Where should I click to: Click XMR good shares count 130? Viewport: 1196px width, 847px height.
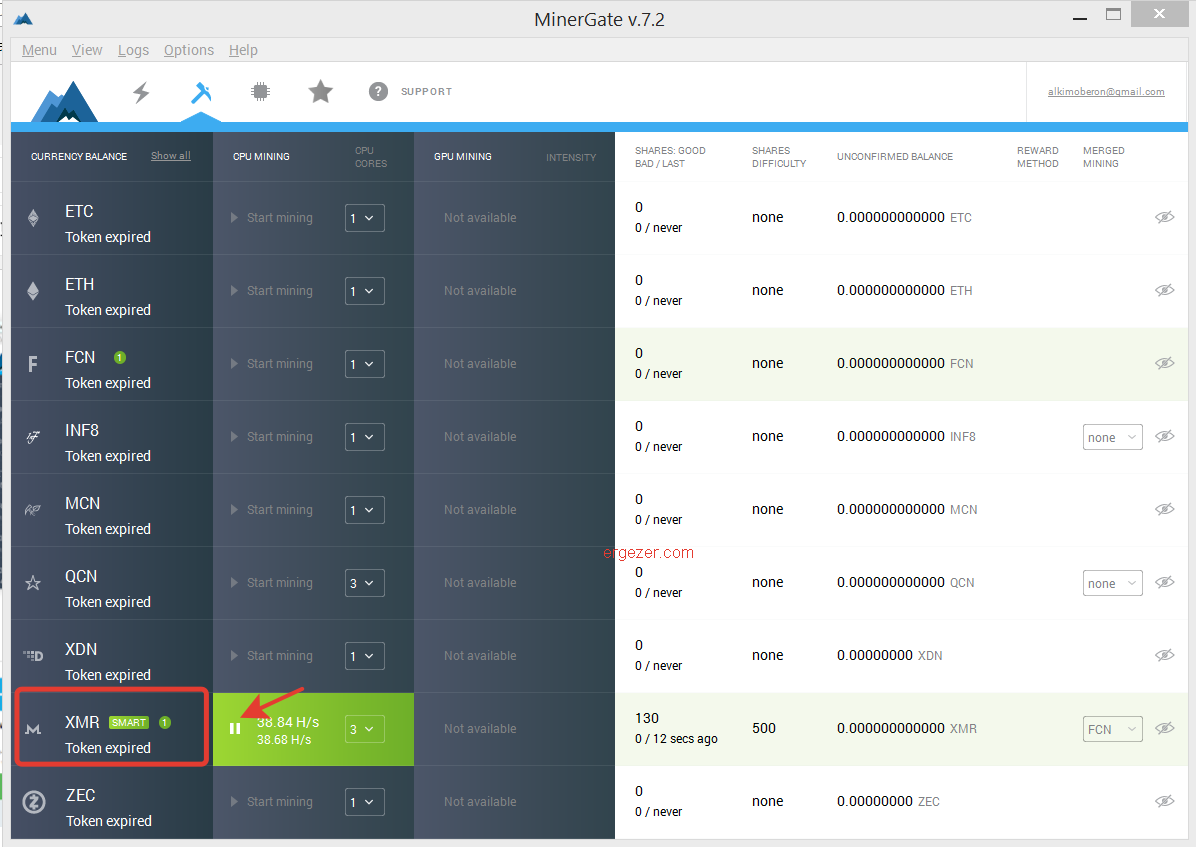pos(647,718)
